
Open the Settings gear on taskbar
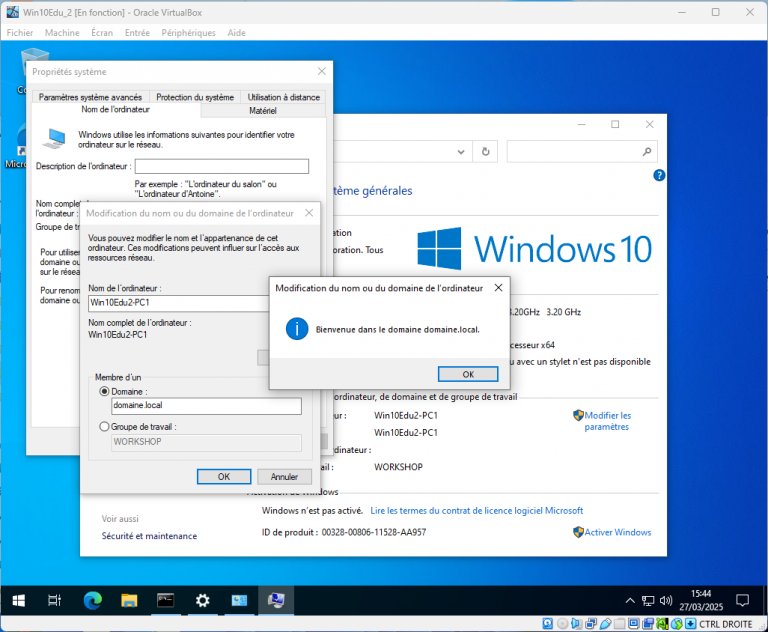203,600
